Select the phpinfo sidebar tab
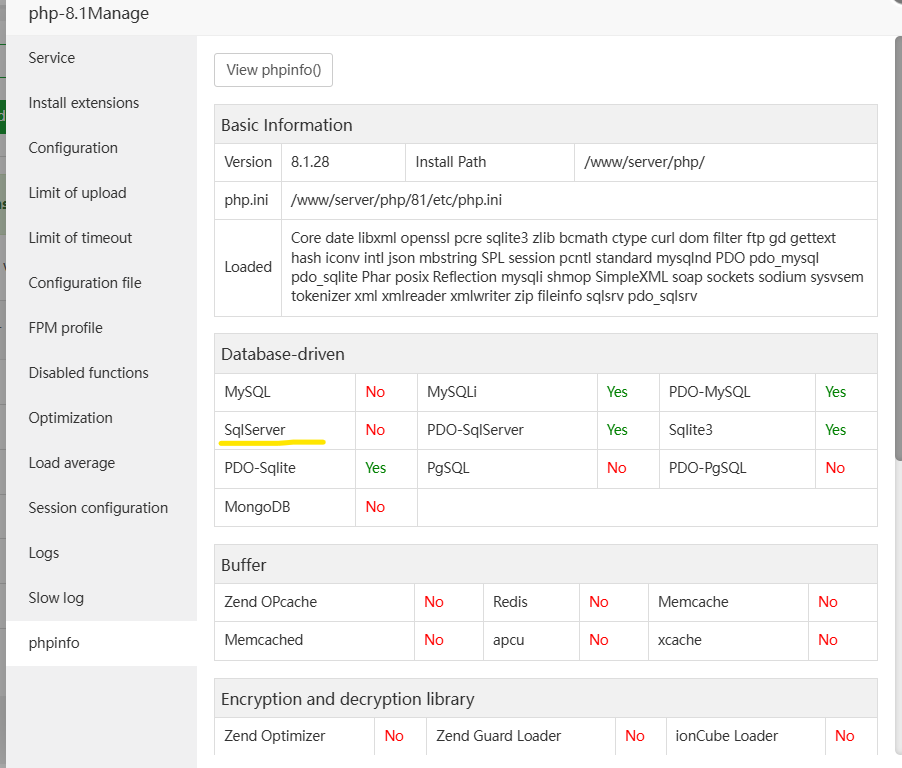The height and width of the screenshot is (768, 902). coord(54,643)
